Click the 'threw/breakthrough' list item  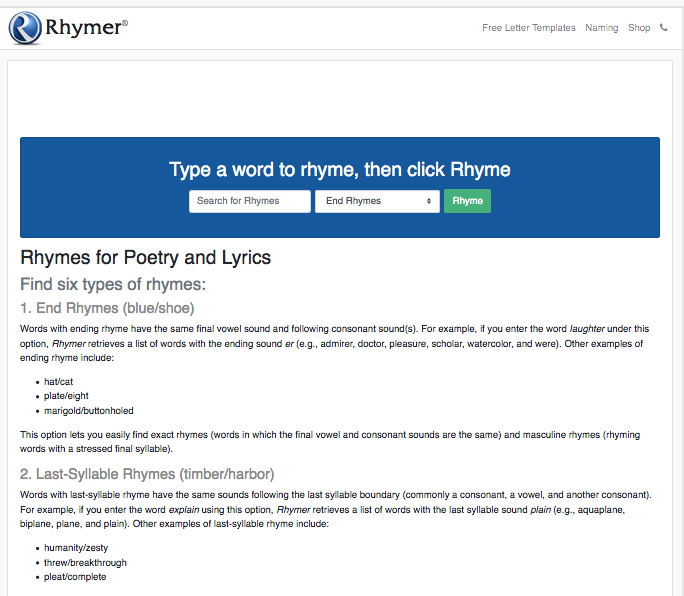[85, 563]
